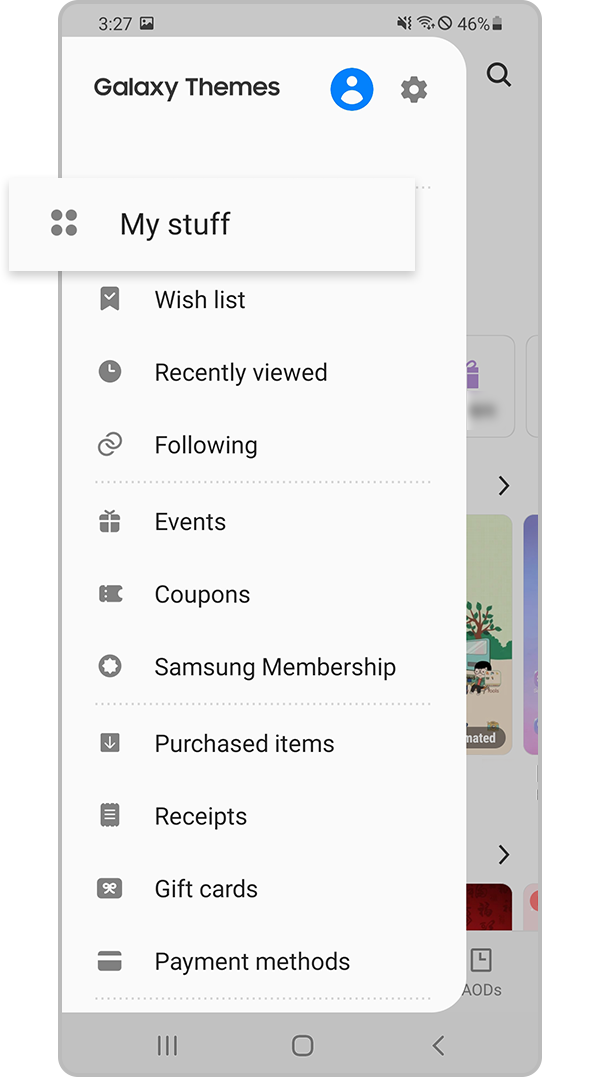Open the Events gift box icon
600x1077 pixels.
pos(110,521)
